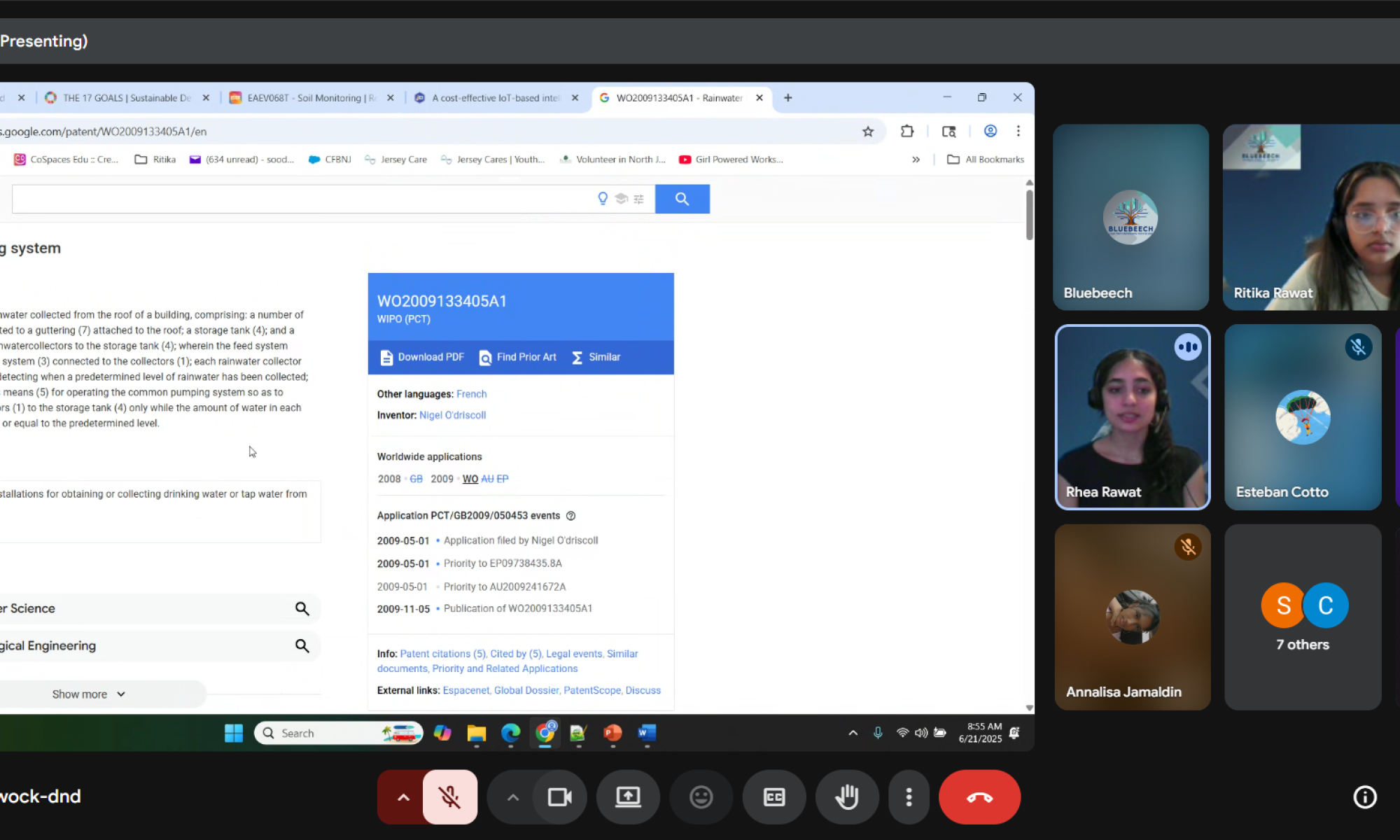Open Windows Start button in taskbar
The width and height of the screenshot is (1400, 840).
coord(234,733)
